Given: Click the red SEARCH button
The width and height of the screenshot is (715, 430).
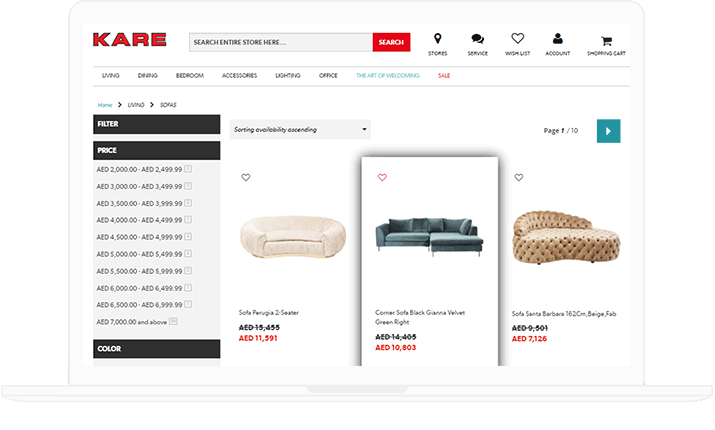Looking at the screenshot, I should [391, 42].
